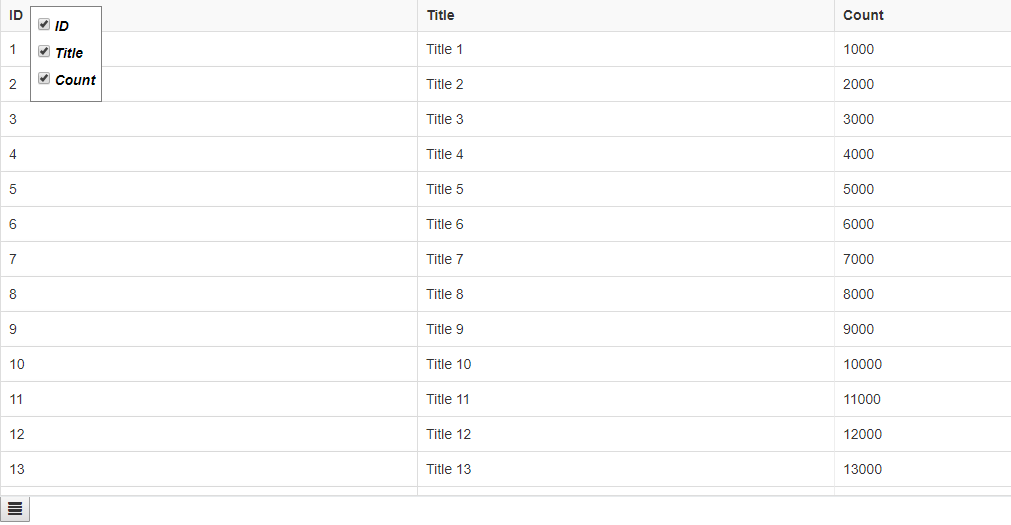Screen dimensions: 1011x525
Task: Click the hamburger column menu icon
Action: coord(15,509)
